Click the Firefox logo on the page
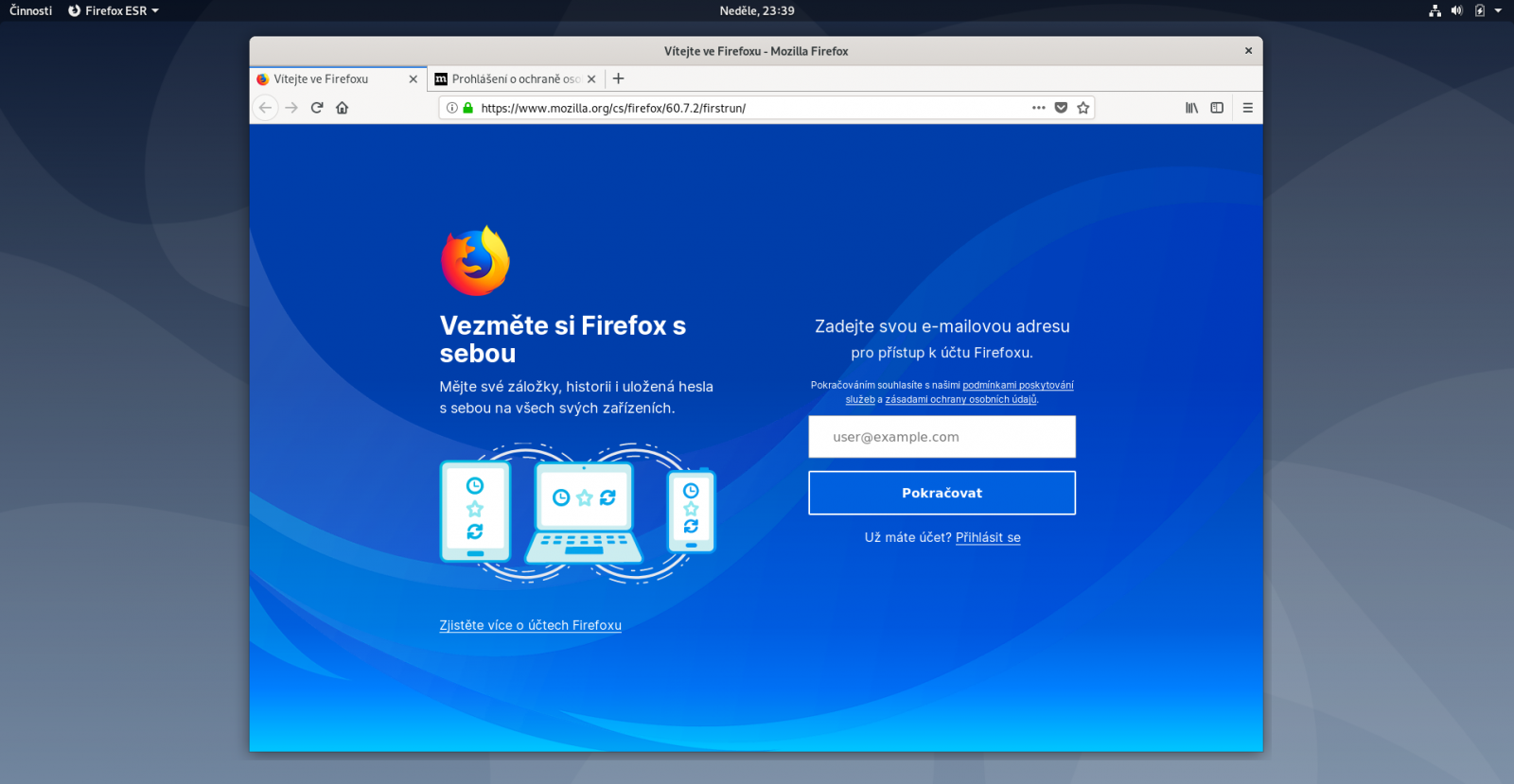1514x784 pixels. click(475, 261)
